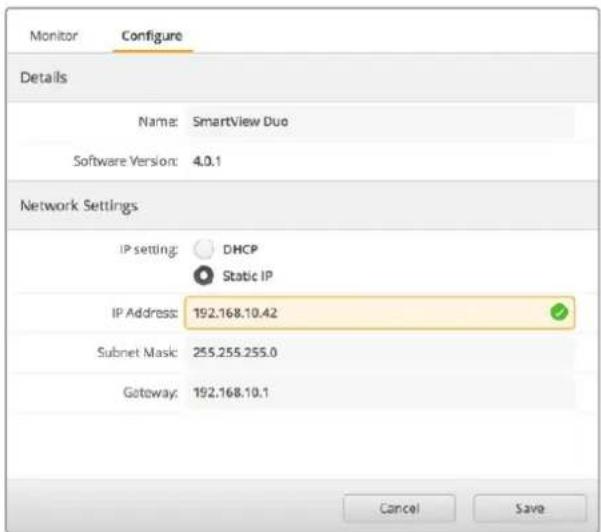Click the Software Version label
The width and height of the screenshot is (601, 532).
pyautogui.click(x=126, y=161)
